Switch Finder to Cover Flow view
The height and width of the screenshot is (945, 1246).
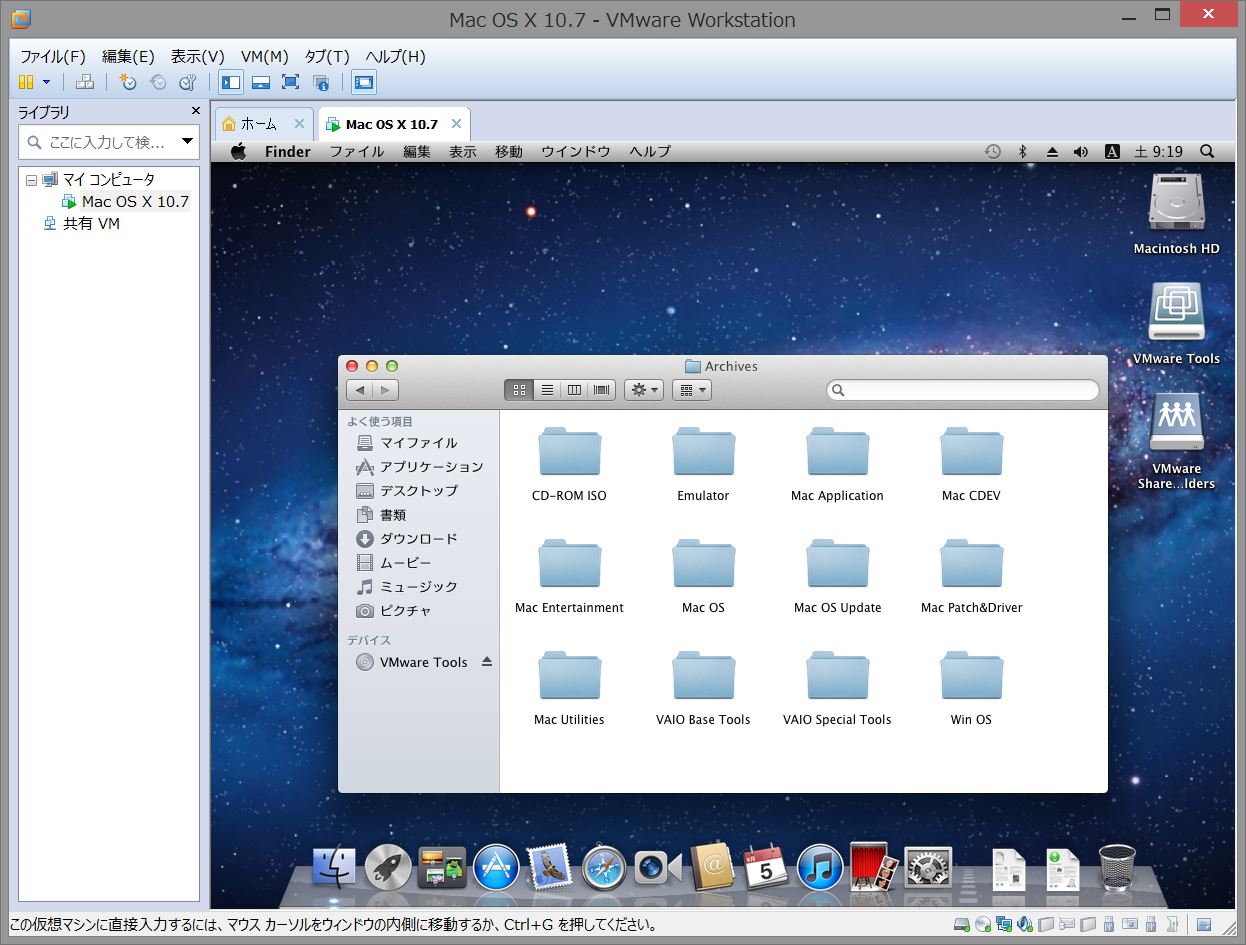601,390
